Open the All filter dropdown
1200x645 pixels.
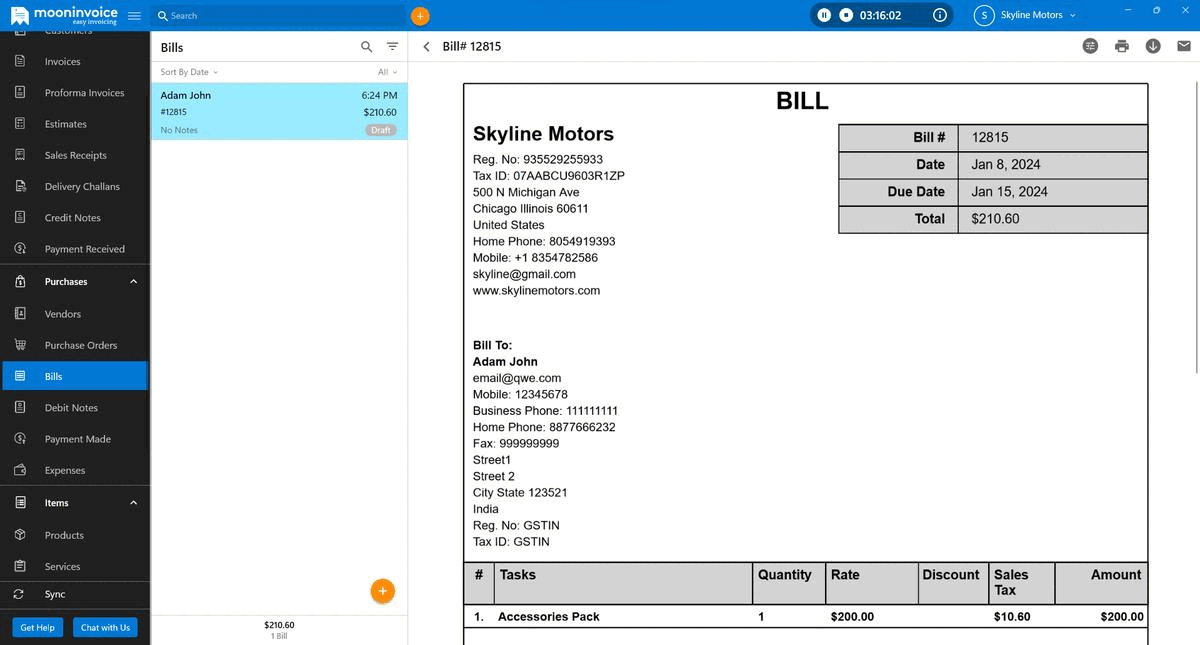click(x=387, y=72)
